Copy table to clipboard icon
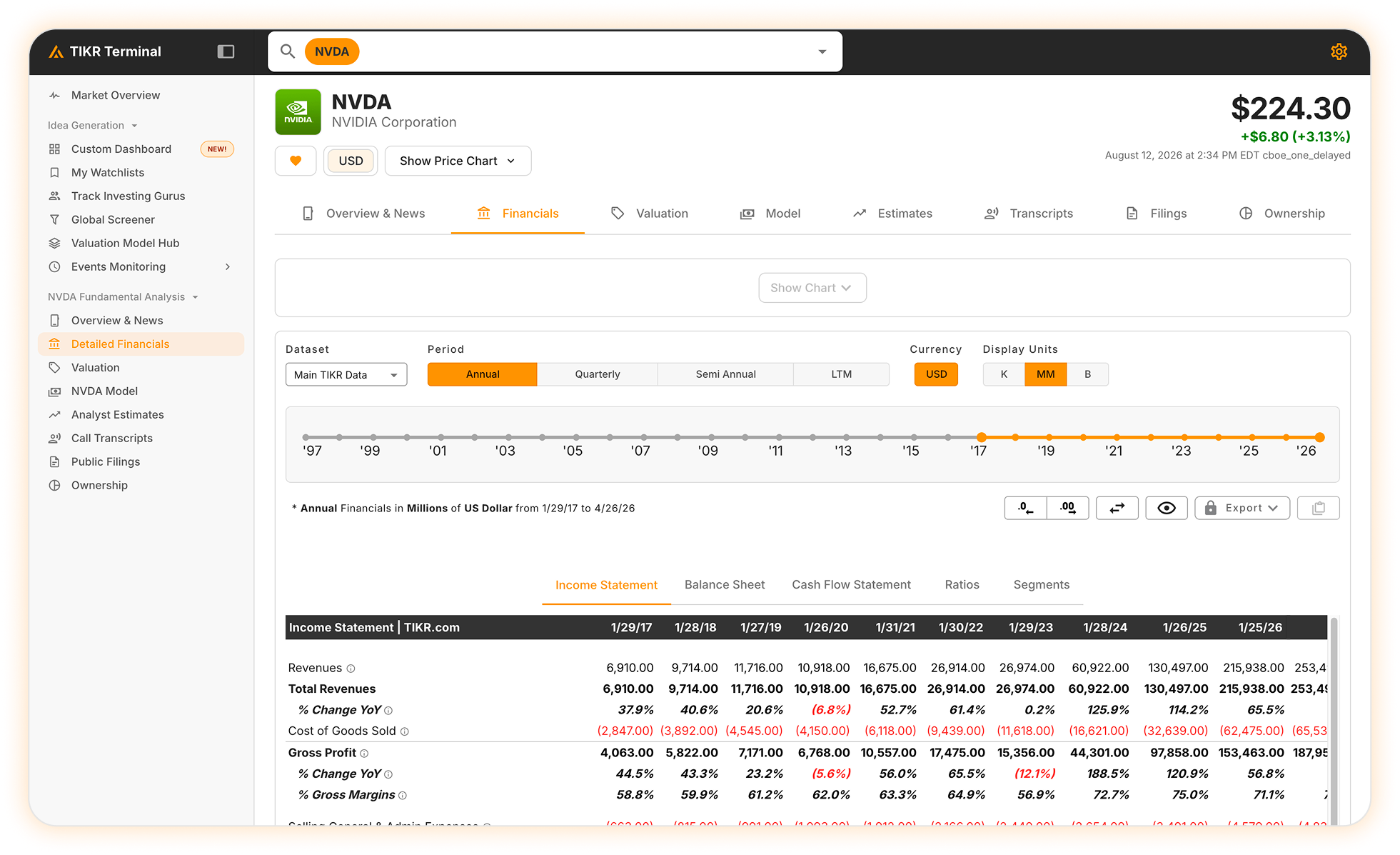The image size is (1400, 855). pyautogui.click(x=1319, y=508)
